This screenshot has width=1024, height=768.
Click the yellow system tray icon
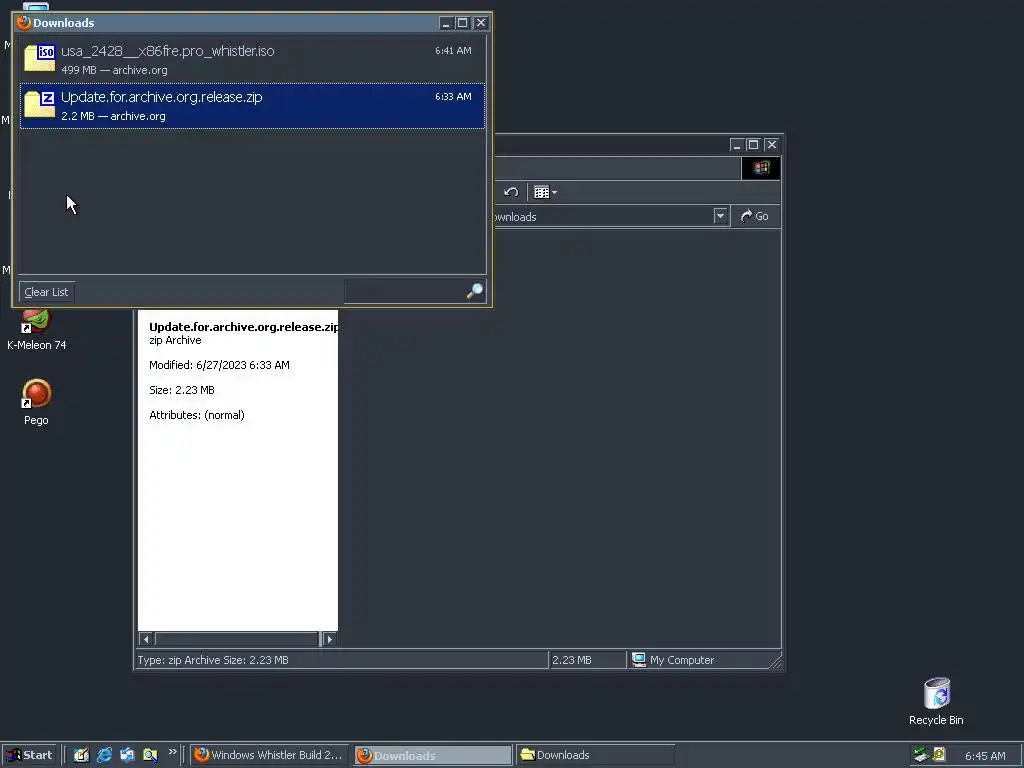[x=938, y=754]
